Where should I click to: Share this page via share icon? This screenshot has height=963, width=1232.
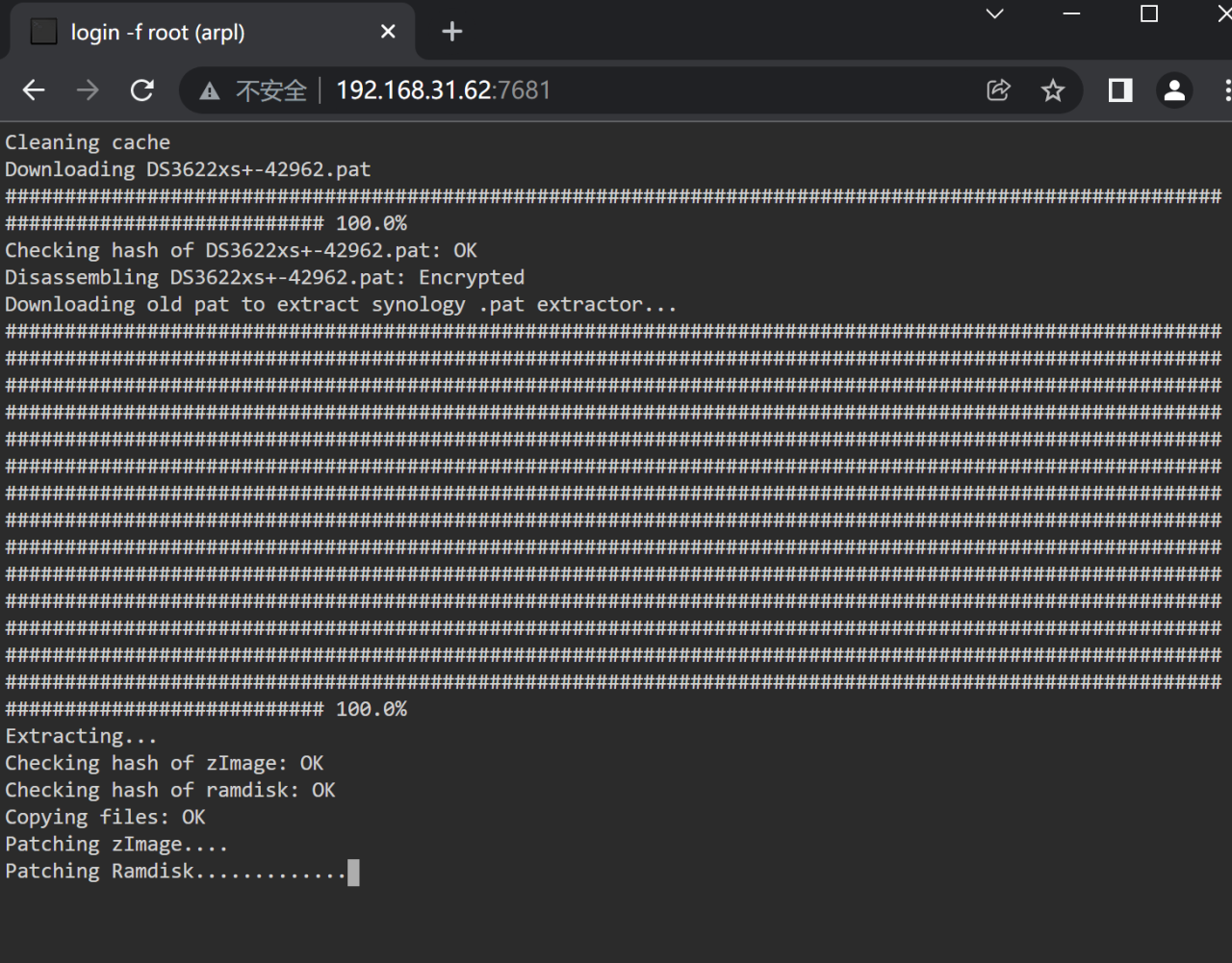998,90
